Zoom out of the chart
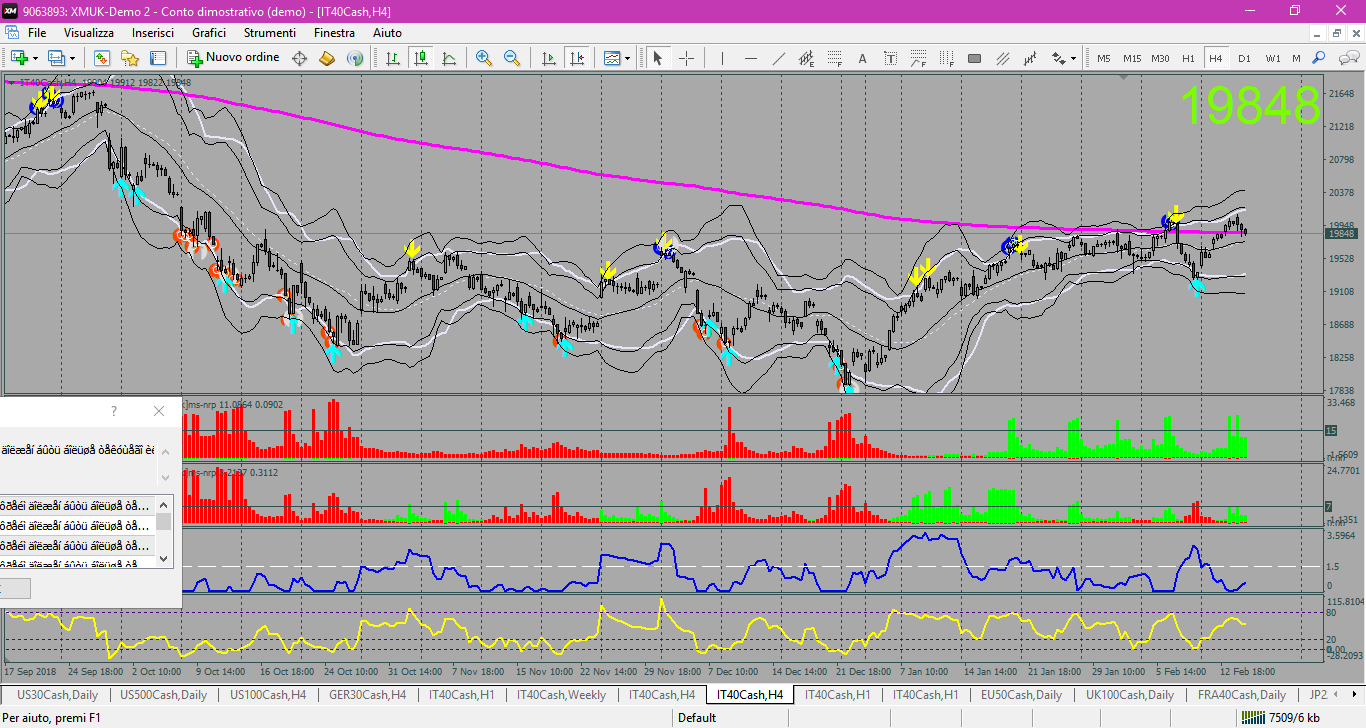Screen dimensions: 1366x728 (512, 58)
